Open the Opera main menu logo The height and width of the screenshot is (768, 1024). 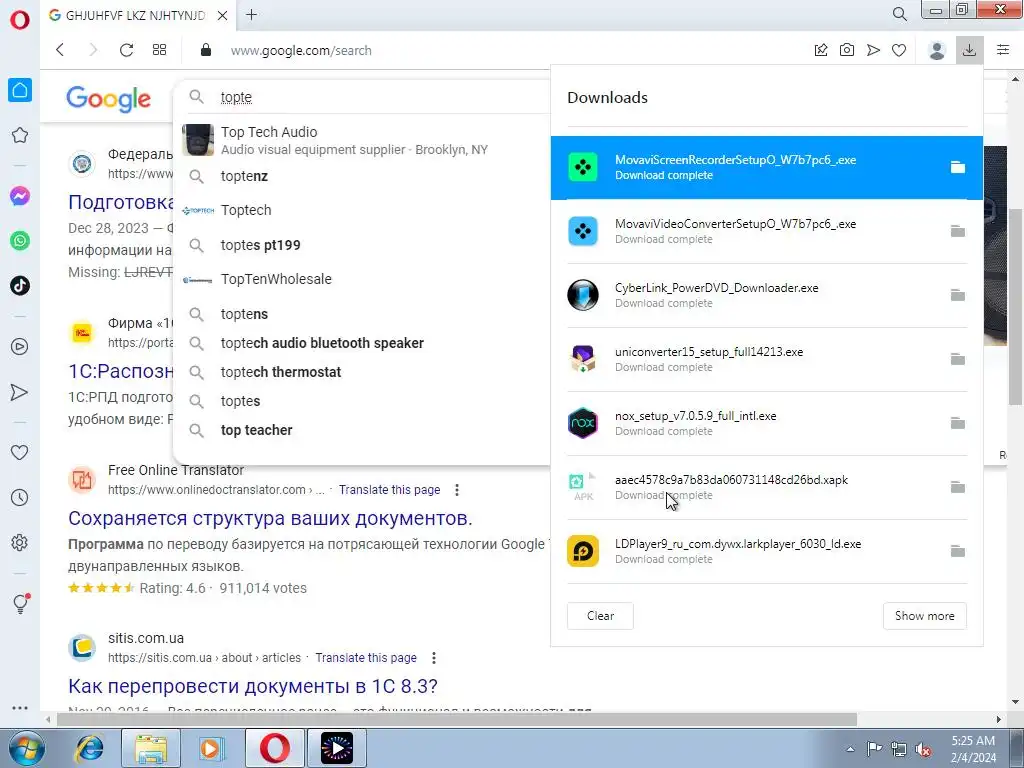point(20,20)
